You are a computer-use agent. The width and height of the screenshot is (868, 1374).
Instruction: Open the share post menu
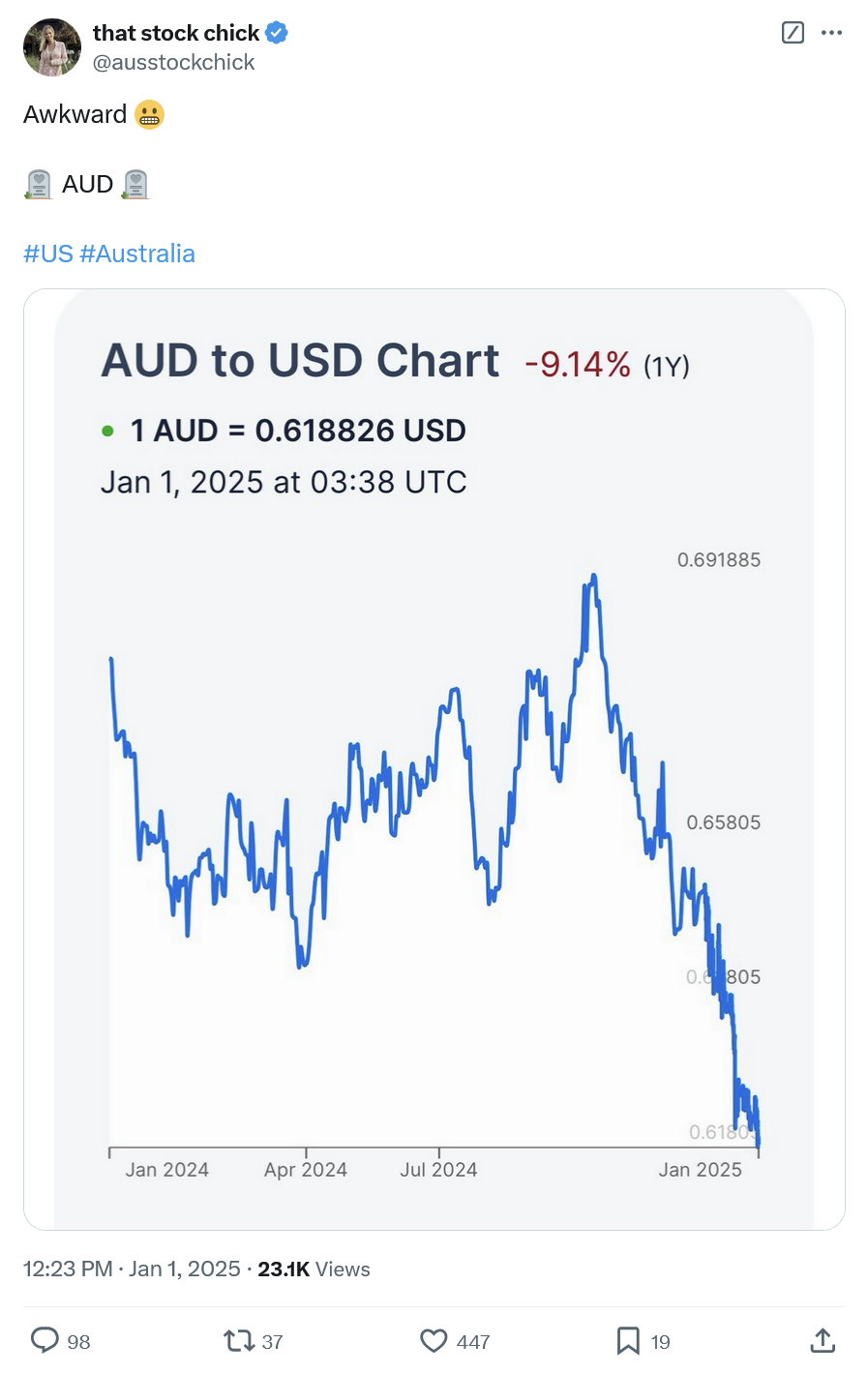(x=823, y=1340)
